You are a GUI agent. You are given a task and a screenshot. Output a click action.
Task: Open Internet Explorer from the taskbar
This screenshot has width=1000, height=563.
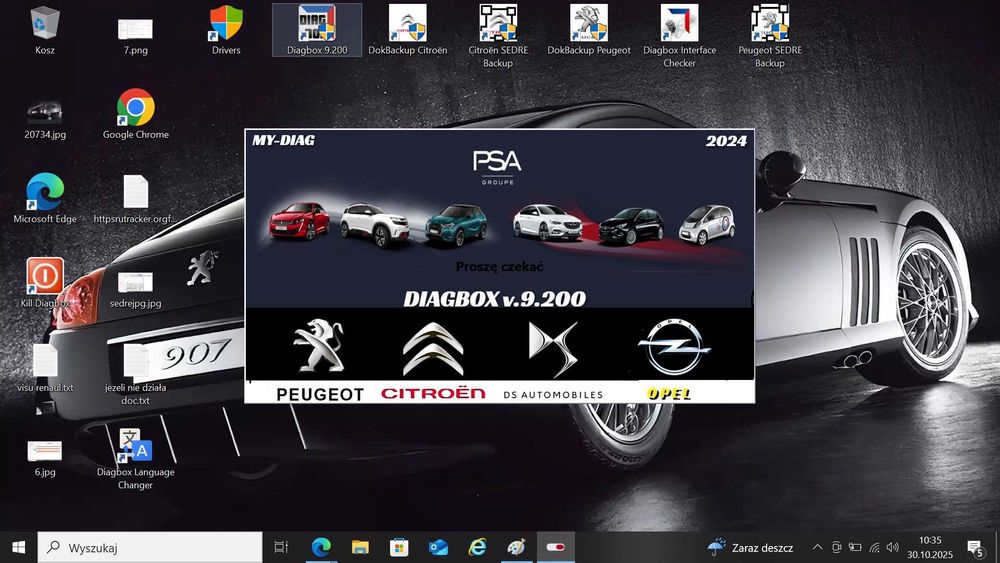click(x=477, y=547)
